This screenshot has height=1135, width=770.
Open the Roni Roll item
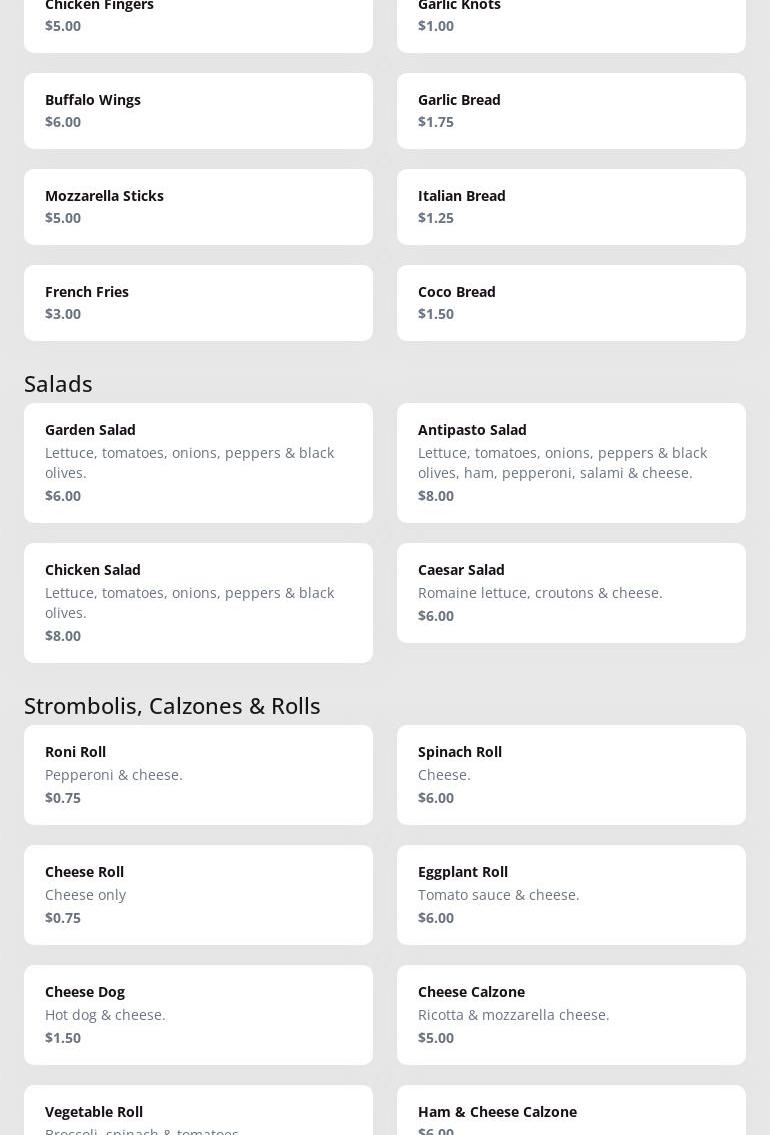pyautogui.click(x=198, y=775)
